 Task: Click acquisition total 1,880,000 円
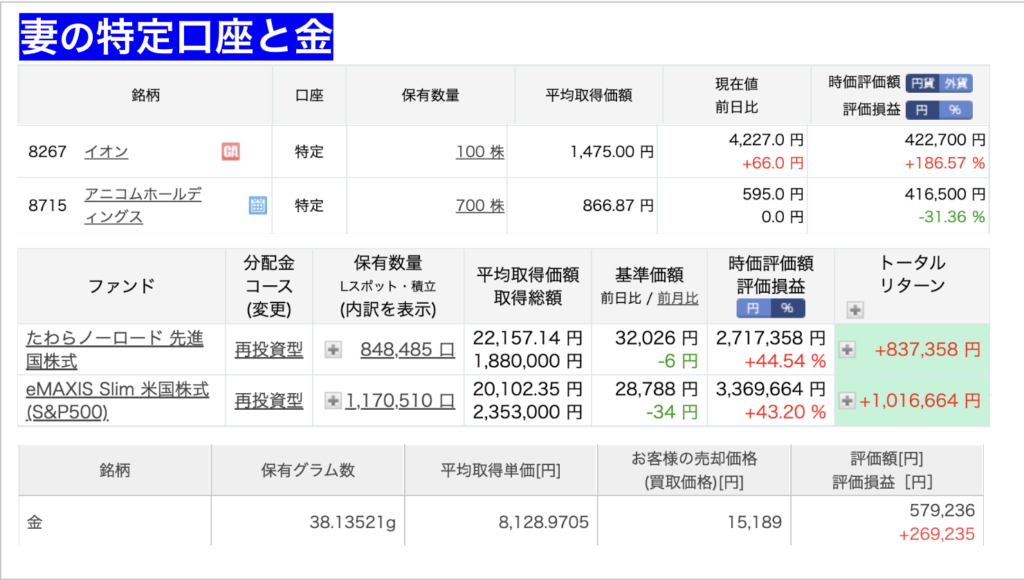[528, 361]
